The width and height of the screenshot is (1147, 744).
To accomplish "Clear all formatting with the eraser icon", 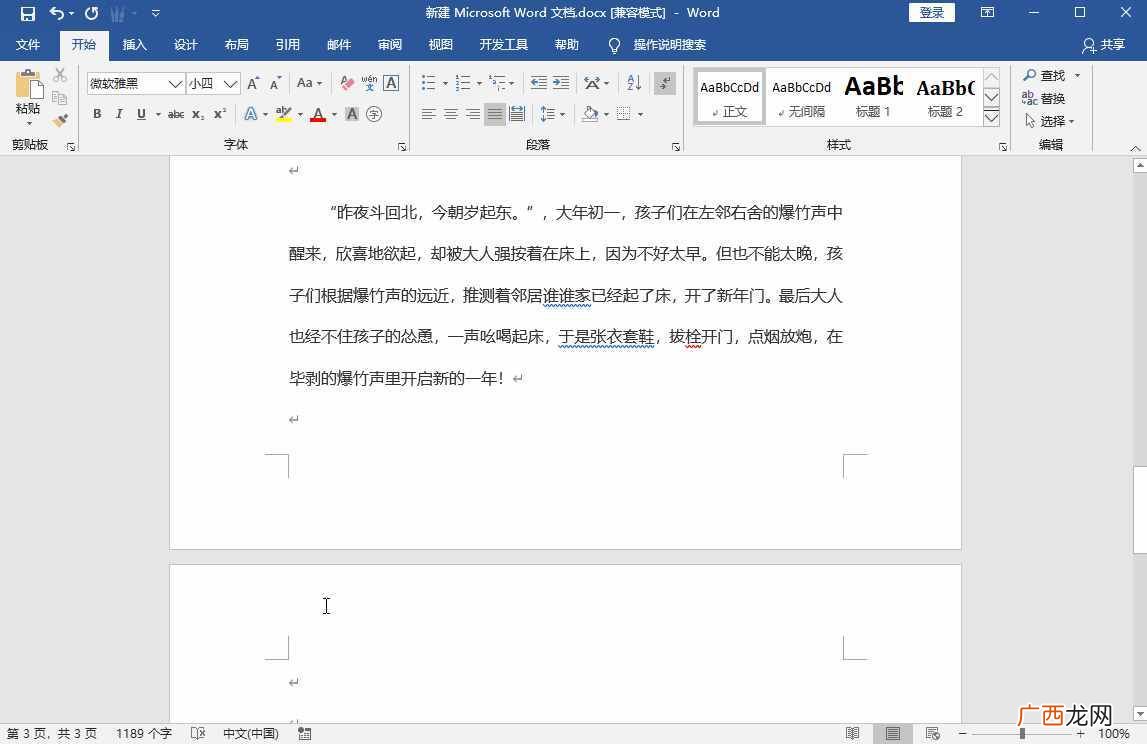I will 347,83.
